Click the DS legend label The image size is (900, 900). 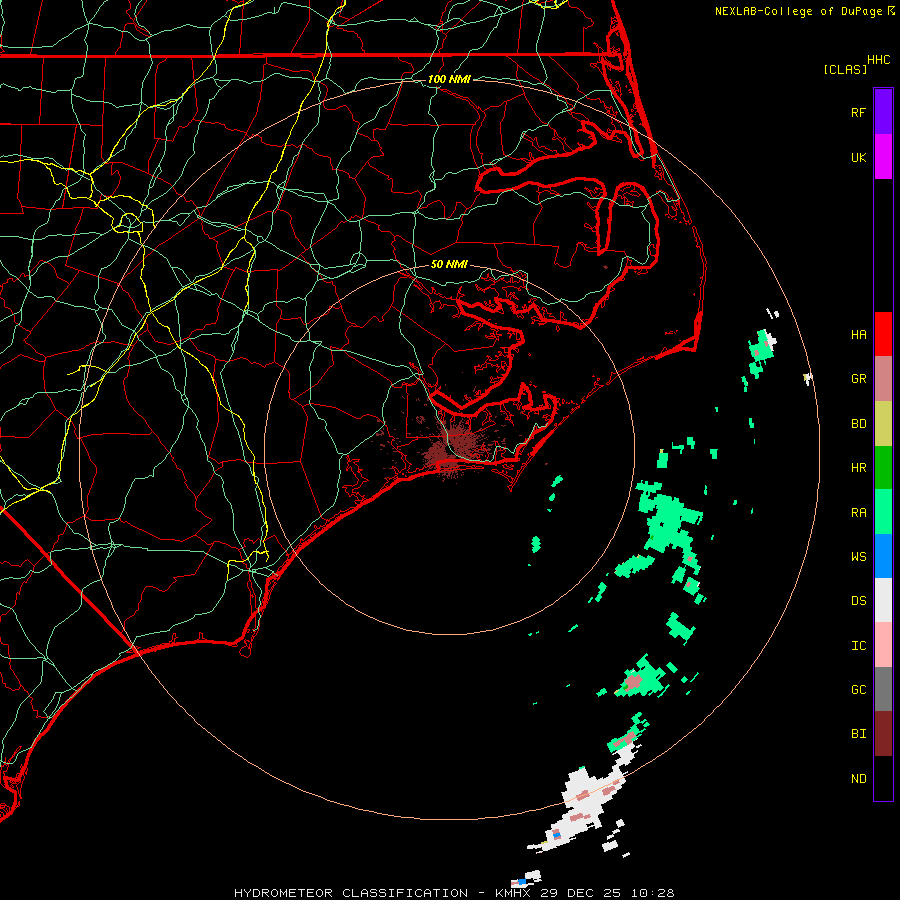(x=858, y=601)
